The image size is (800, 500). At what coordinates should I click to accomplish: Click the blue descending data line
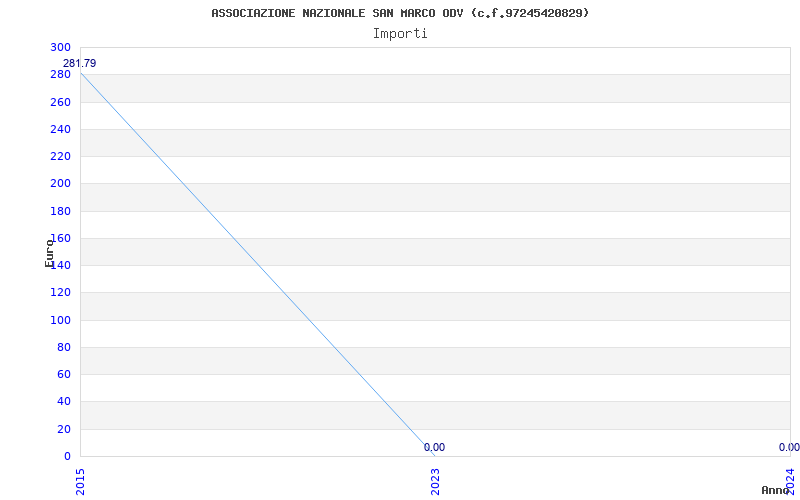(258, 264)
